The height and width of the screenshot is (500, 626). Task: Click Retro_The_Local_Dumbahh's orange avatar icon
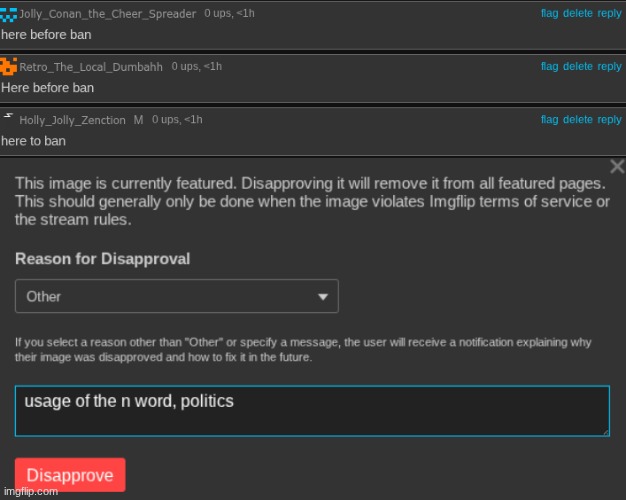coord(9,67)
